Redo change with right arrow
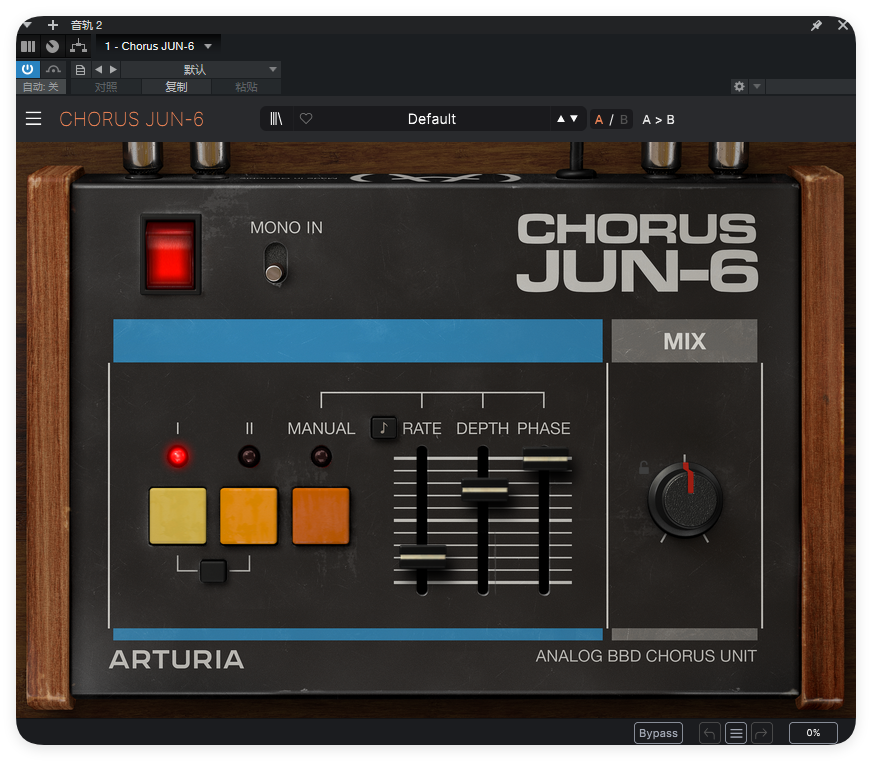872x761 pixels. click(762, 733)
